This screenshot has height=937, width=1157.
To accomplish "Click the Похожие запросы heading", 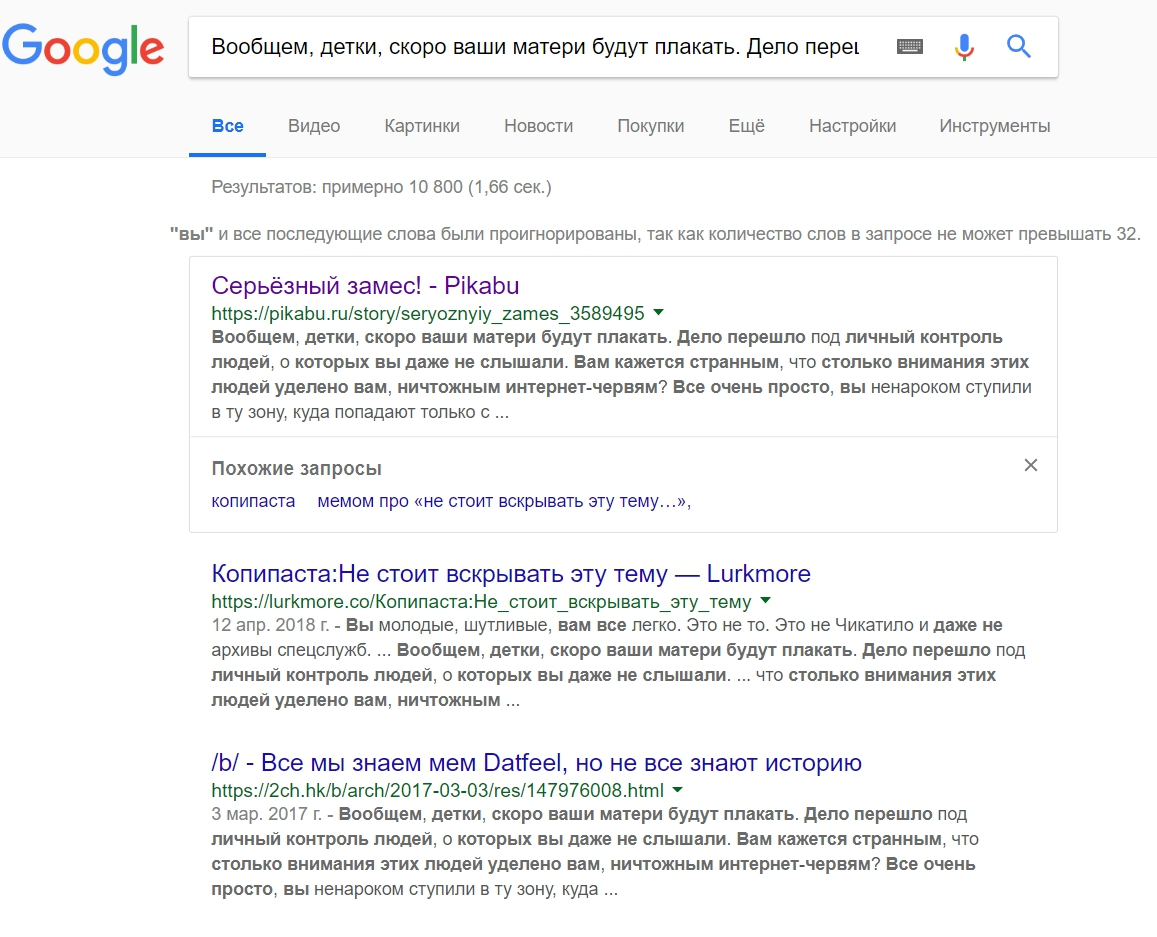I will tap(297, 468).
